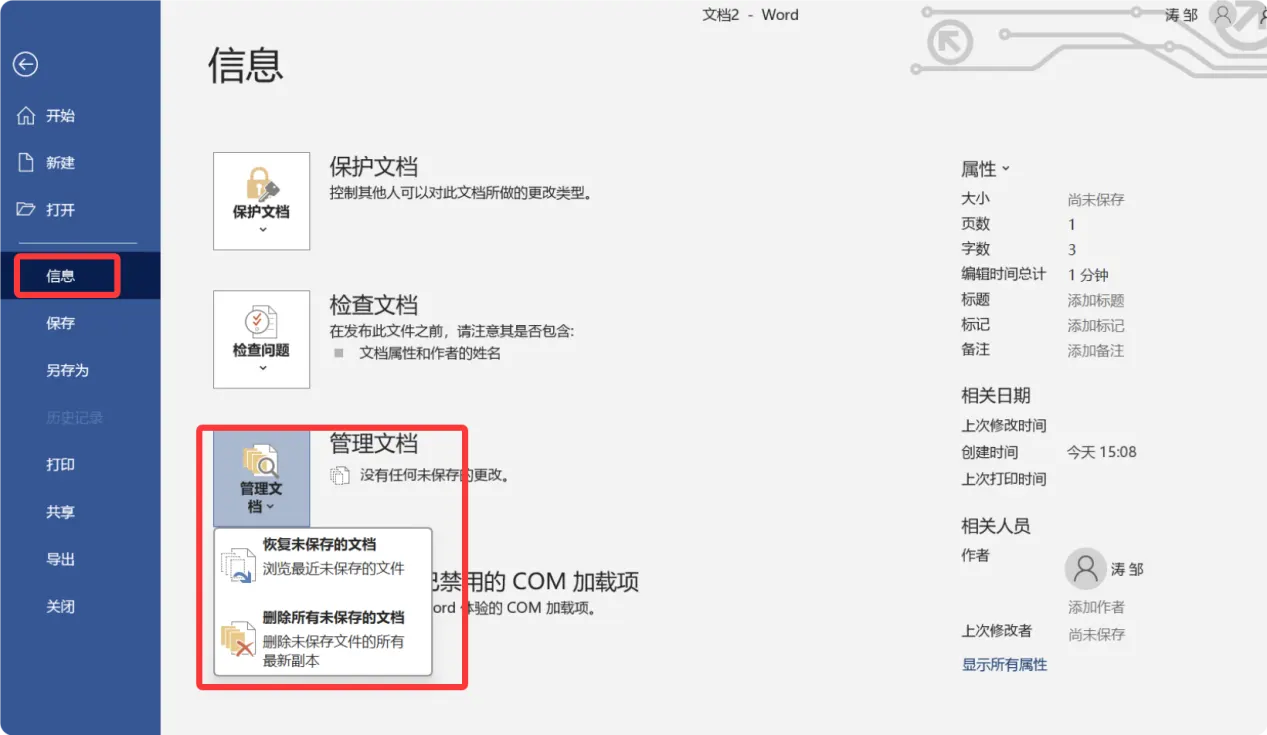This screenshot has width=1267, height=735.
Task: Expand the 属性 dropdown chevron
Action: 1006,169
